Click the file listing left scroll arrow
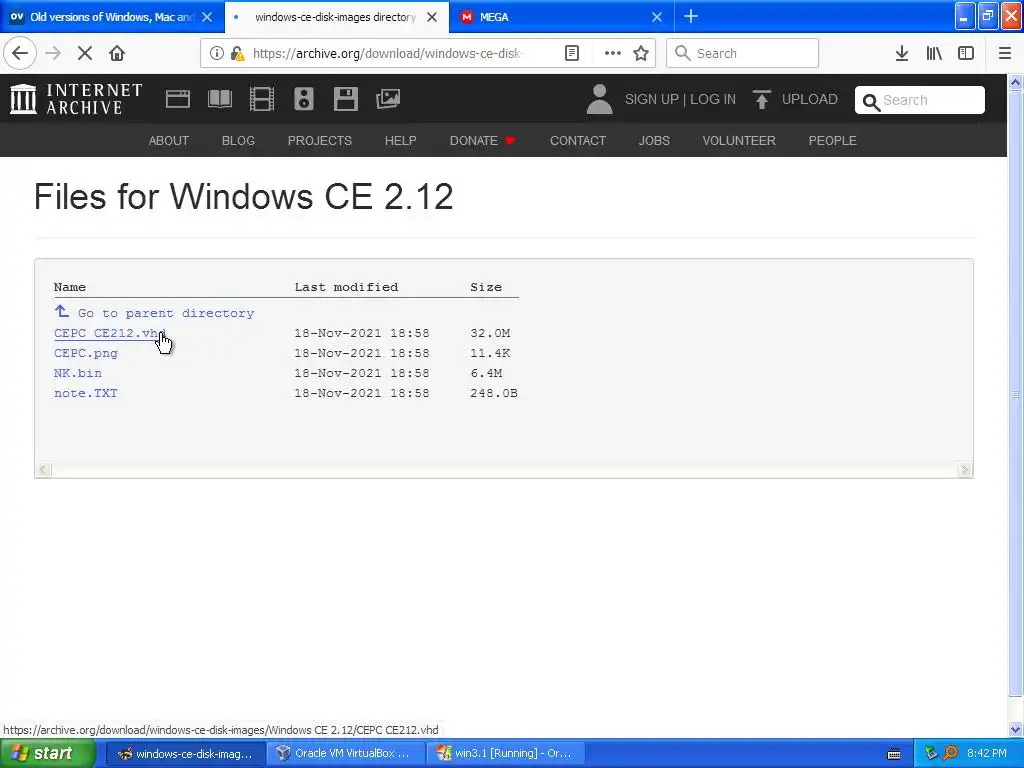Image resolution: width=1024 pixels, height=768 pixels. [x=43, y=470]
